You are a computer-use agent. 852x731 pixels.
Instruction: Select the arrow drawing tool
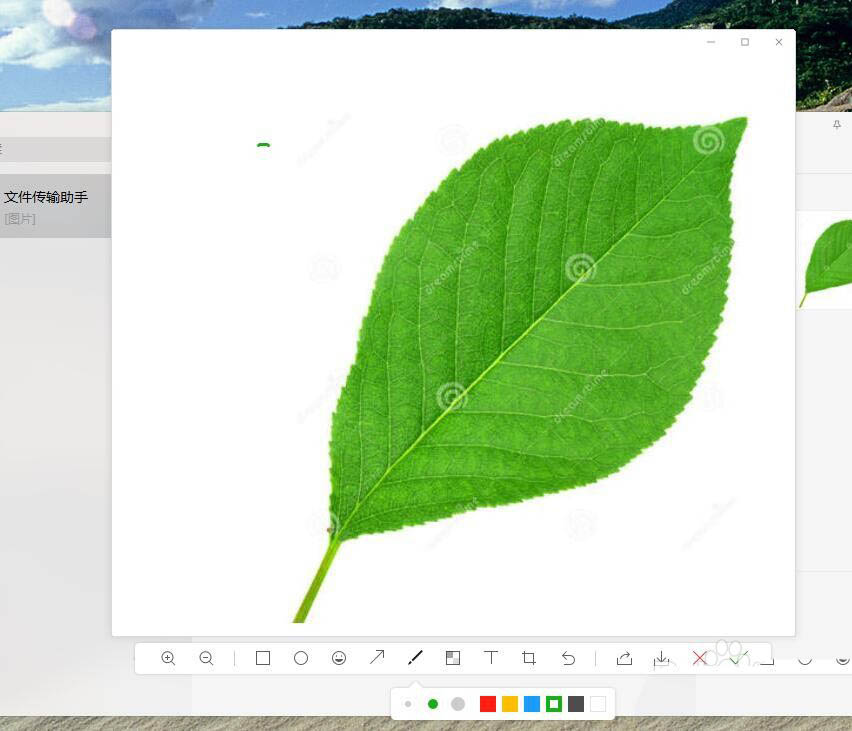pos(377,657)
